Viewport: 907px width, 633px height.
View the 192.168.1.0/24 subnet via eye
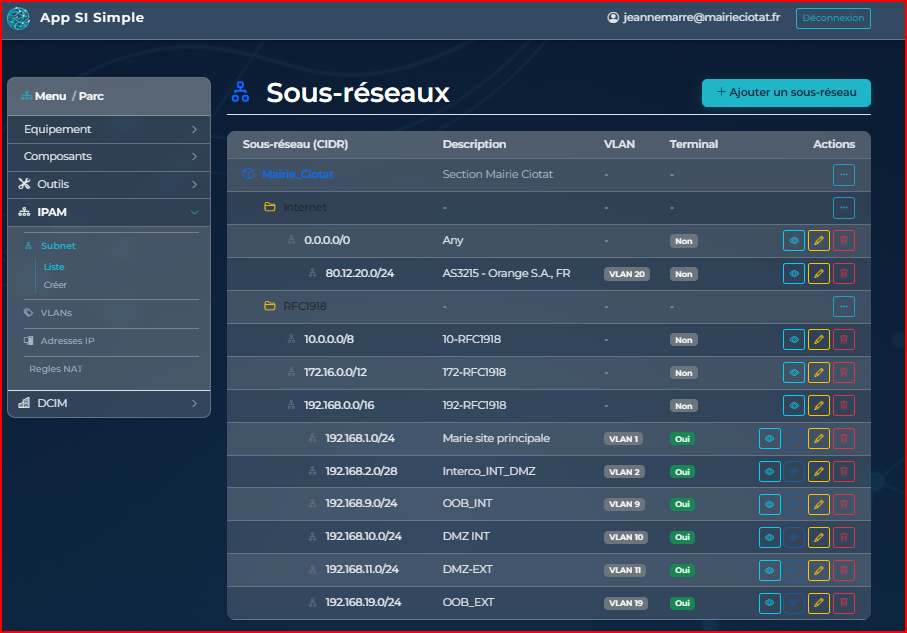click(769, 439)
